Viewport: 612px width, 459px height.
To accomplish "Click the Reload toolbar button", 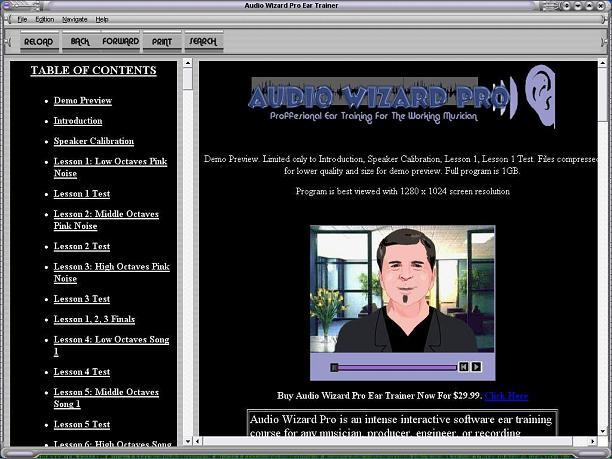I will [x=38, y=42].
